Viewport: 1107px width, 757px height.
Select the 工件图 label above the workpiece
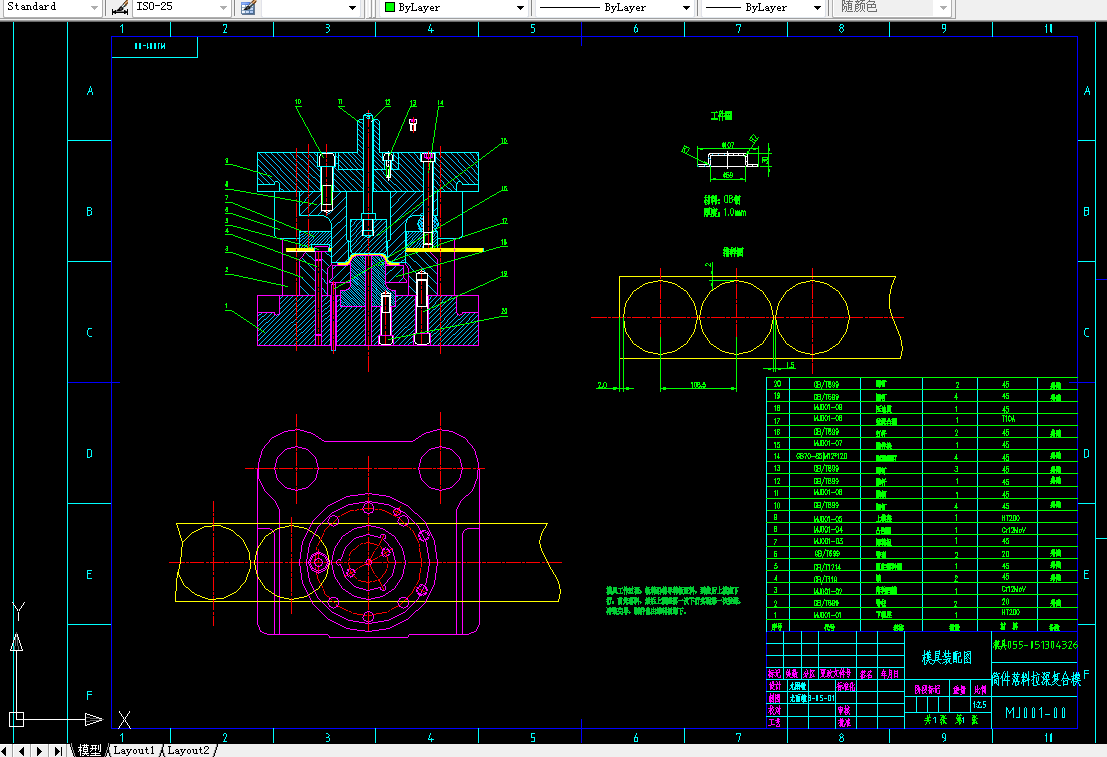[721, 115]
